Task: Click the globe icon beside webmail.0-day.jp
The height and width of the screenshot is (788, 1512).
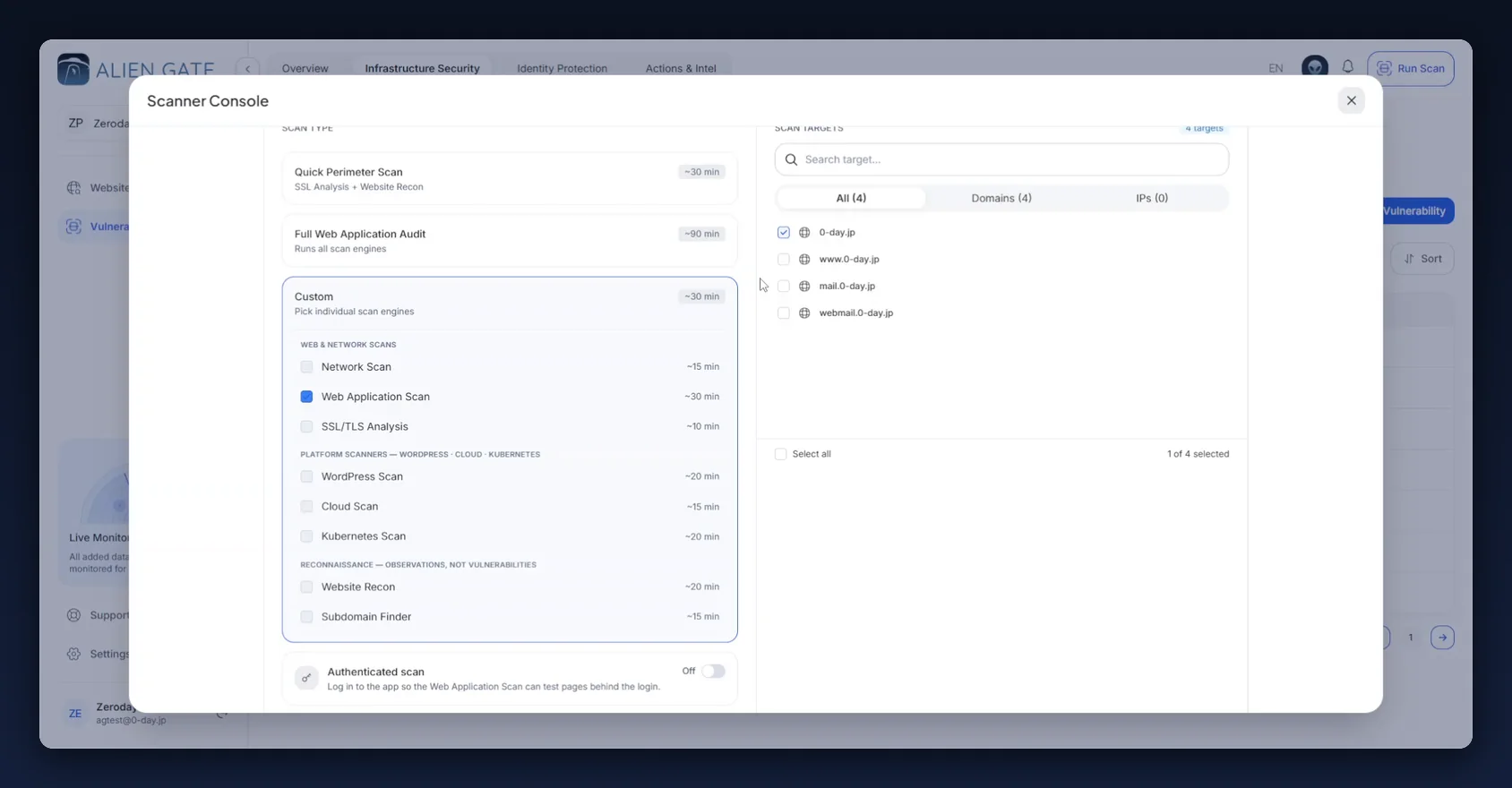Action: [x=804, y=313]
